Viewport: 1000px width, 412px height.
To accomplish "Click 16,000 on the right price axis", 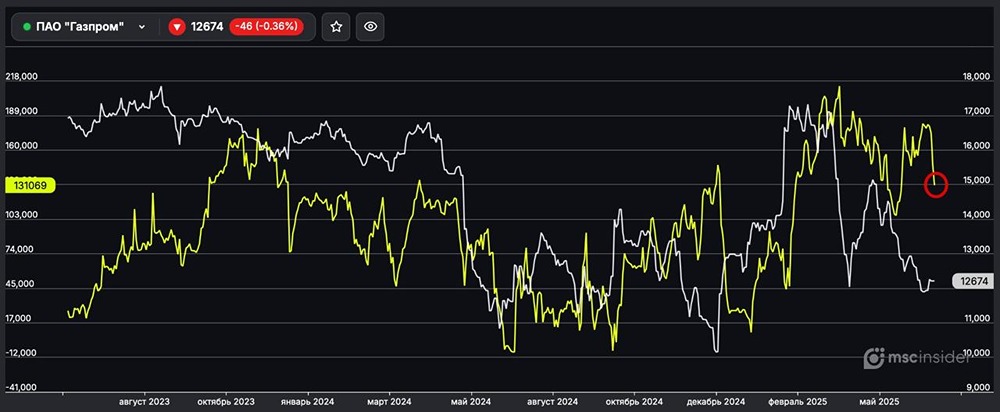I will click(976, 146).
